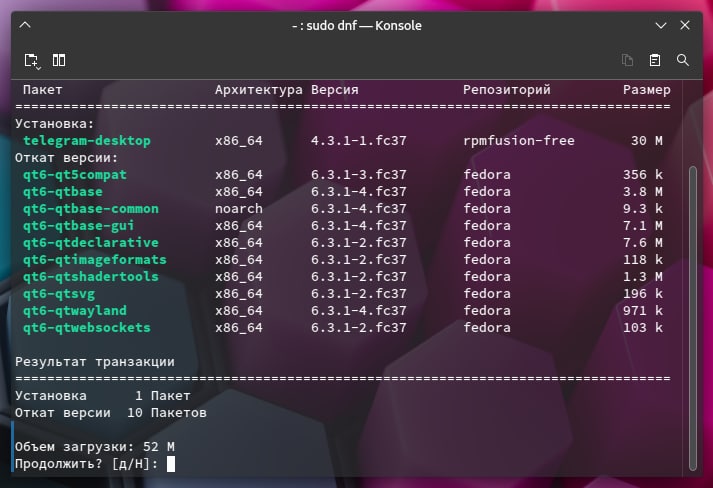Viewport: 713px width, 488px height.
Task: Click the 30 M size value
Action: point(647,141)
